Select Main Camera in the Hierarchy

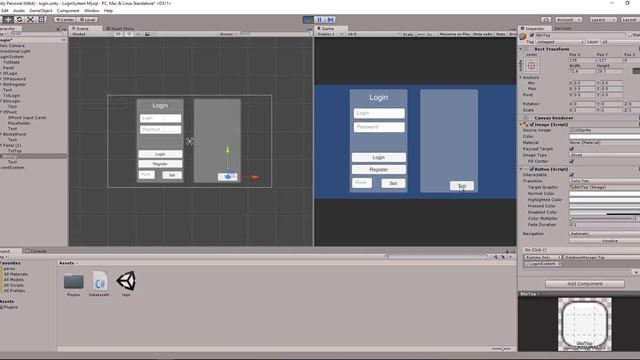13,46
